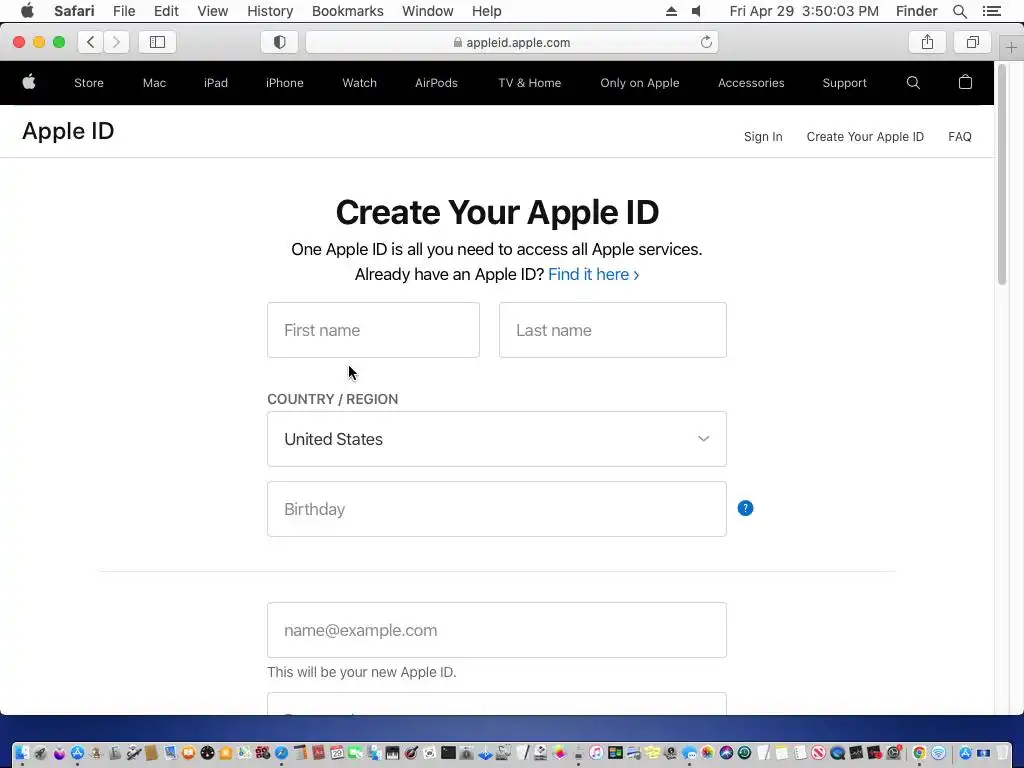Open Messages from the Dock
The image size is (1024, 768).
click(x=689, y=753)
